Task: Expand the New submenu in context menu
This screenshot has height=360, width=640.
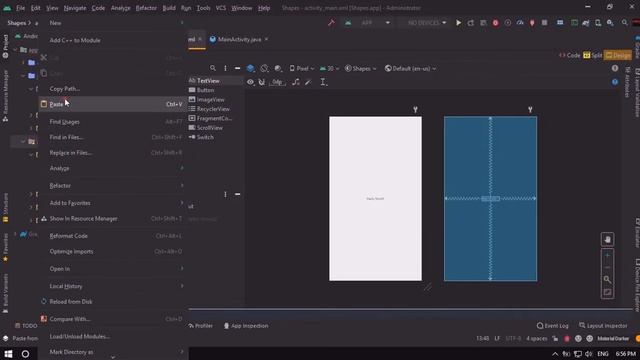Action: coord(112,23)
